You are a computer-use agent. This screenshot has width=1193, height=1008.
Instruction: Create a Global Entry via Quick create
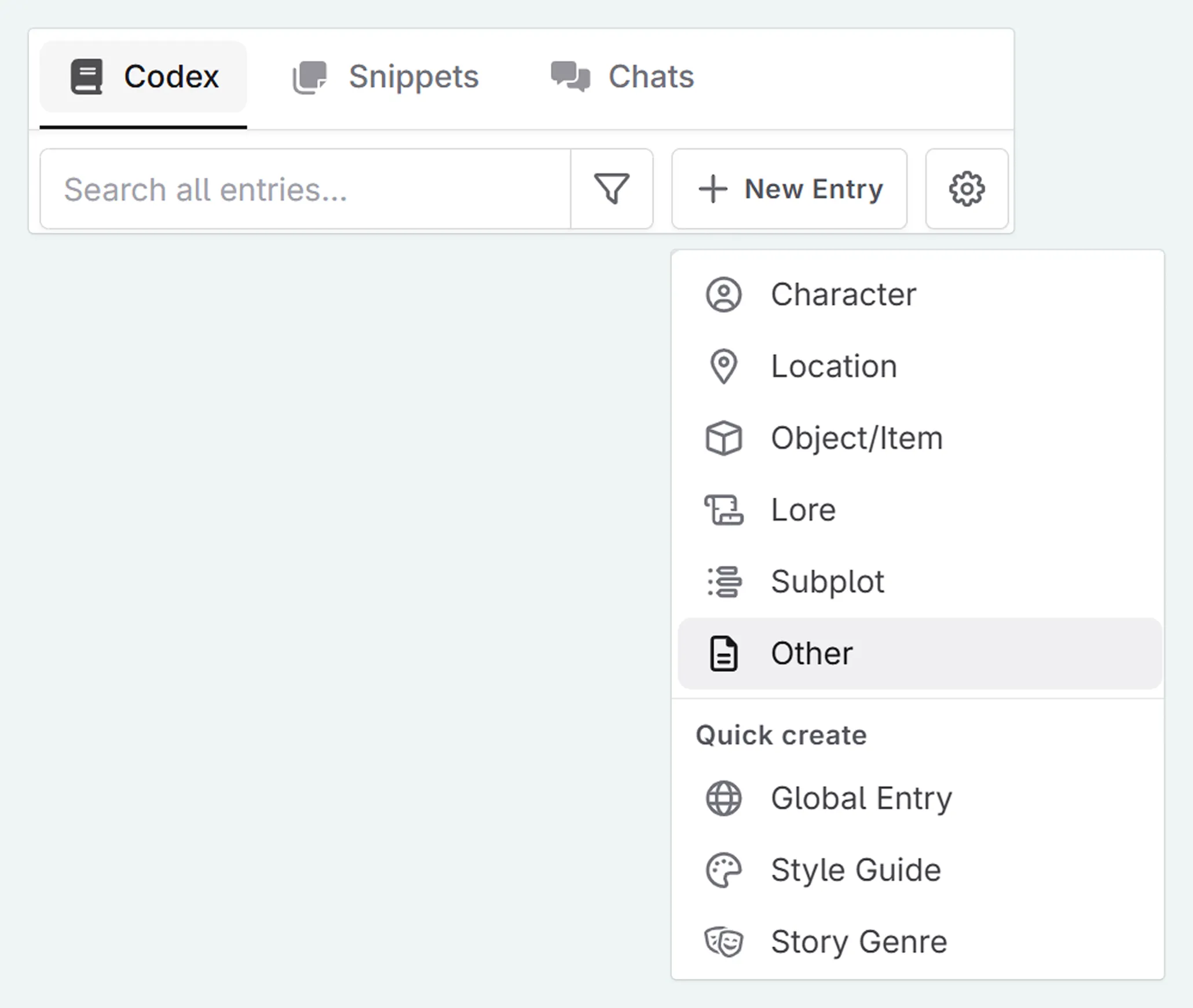coord(861,798)
